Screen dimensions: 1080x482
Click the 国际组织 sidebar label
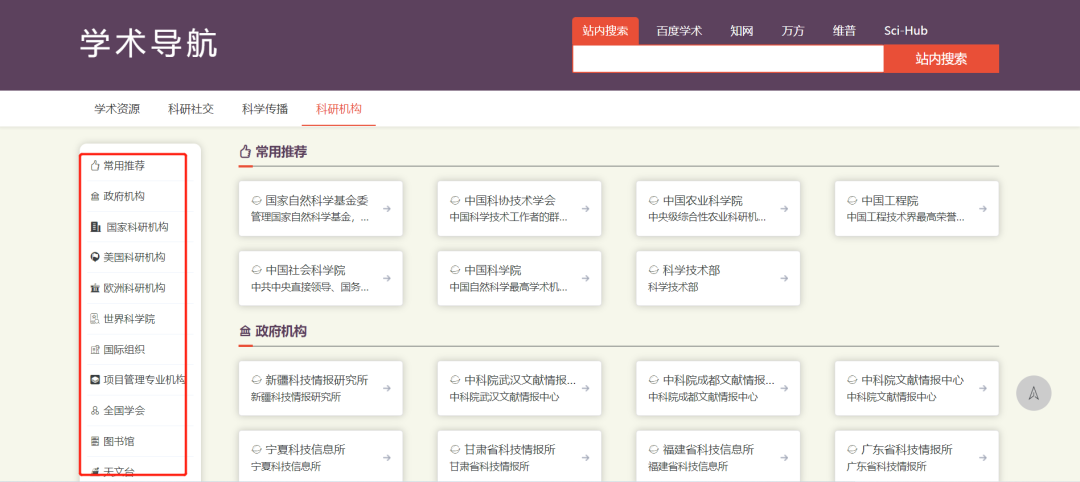point(124,349)
